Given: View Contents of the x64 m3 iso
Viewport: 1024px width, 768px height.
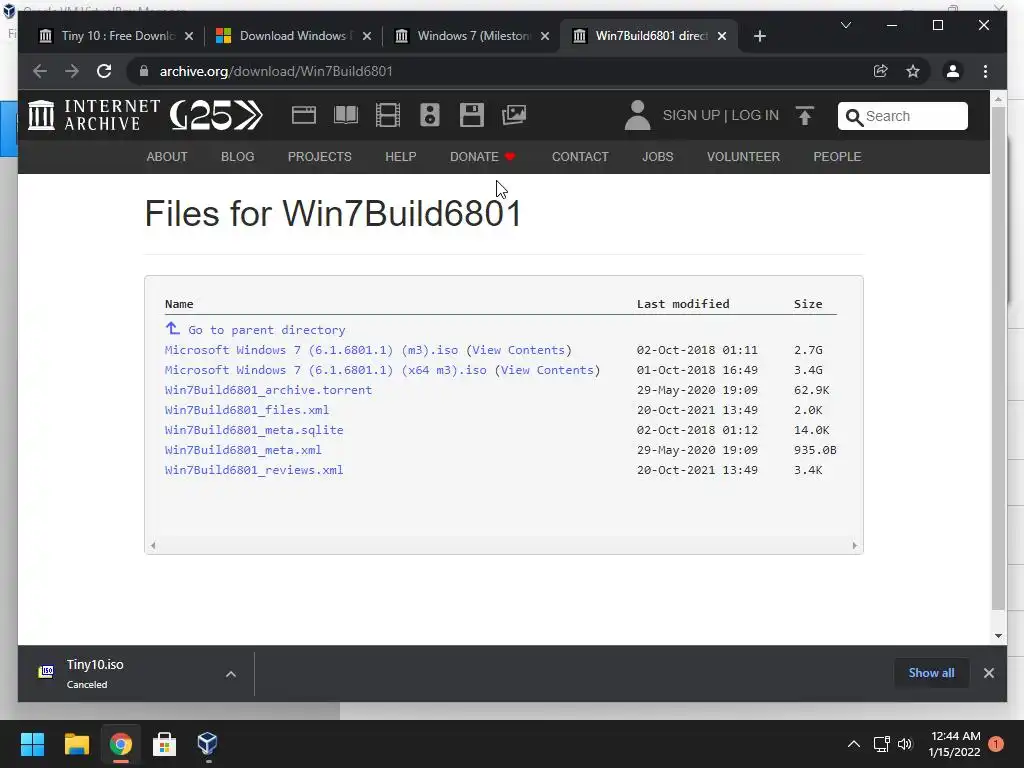Looking at the screenshot, I should point(547,370).
